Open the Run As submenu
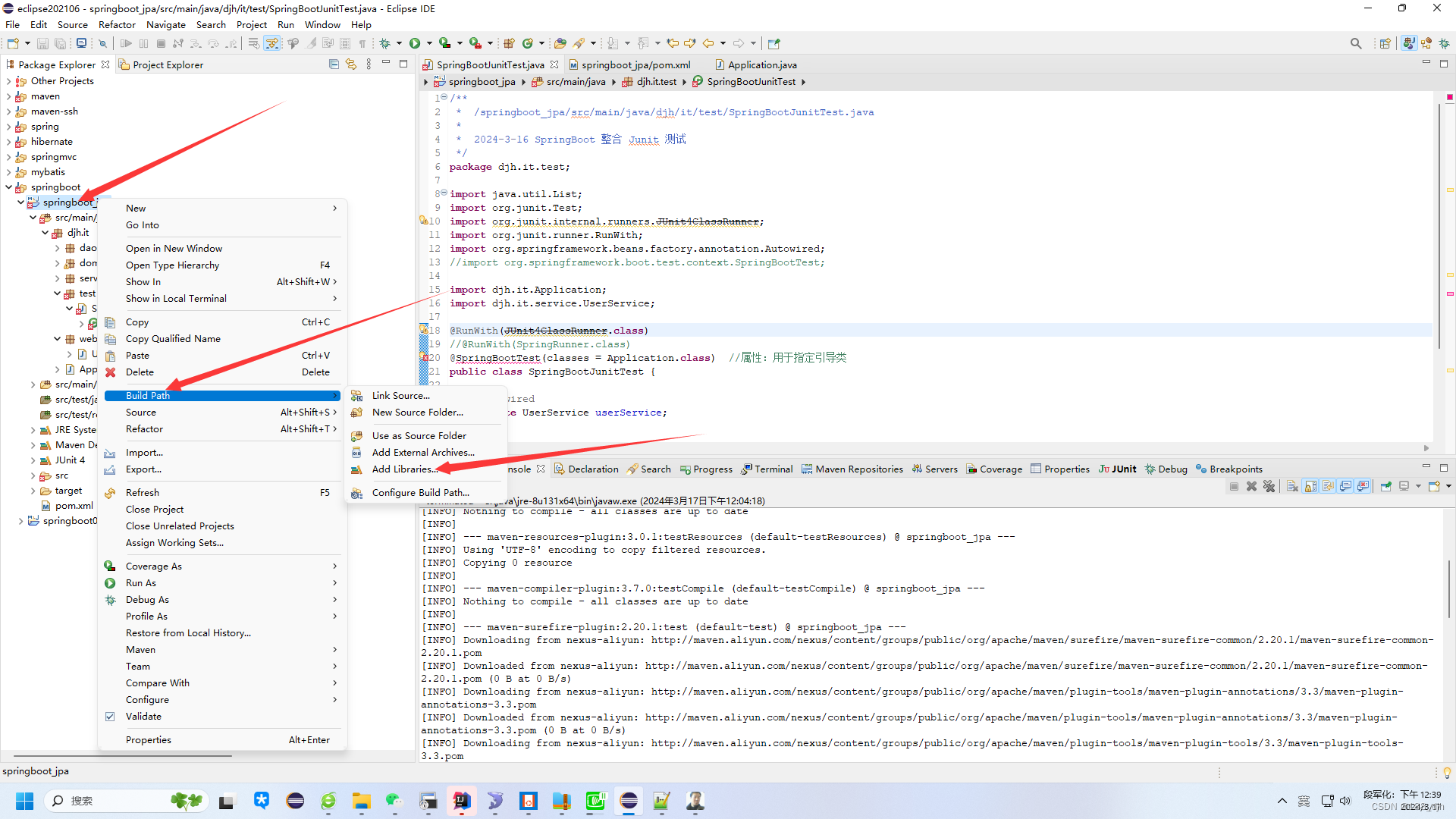This screenshot has height=819, width=1456. [222, 583]
